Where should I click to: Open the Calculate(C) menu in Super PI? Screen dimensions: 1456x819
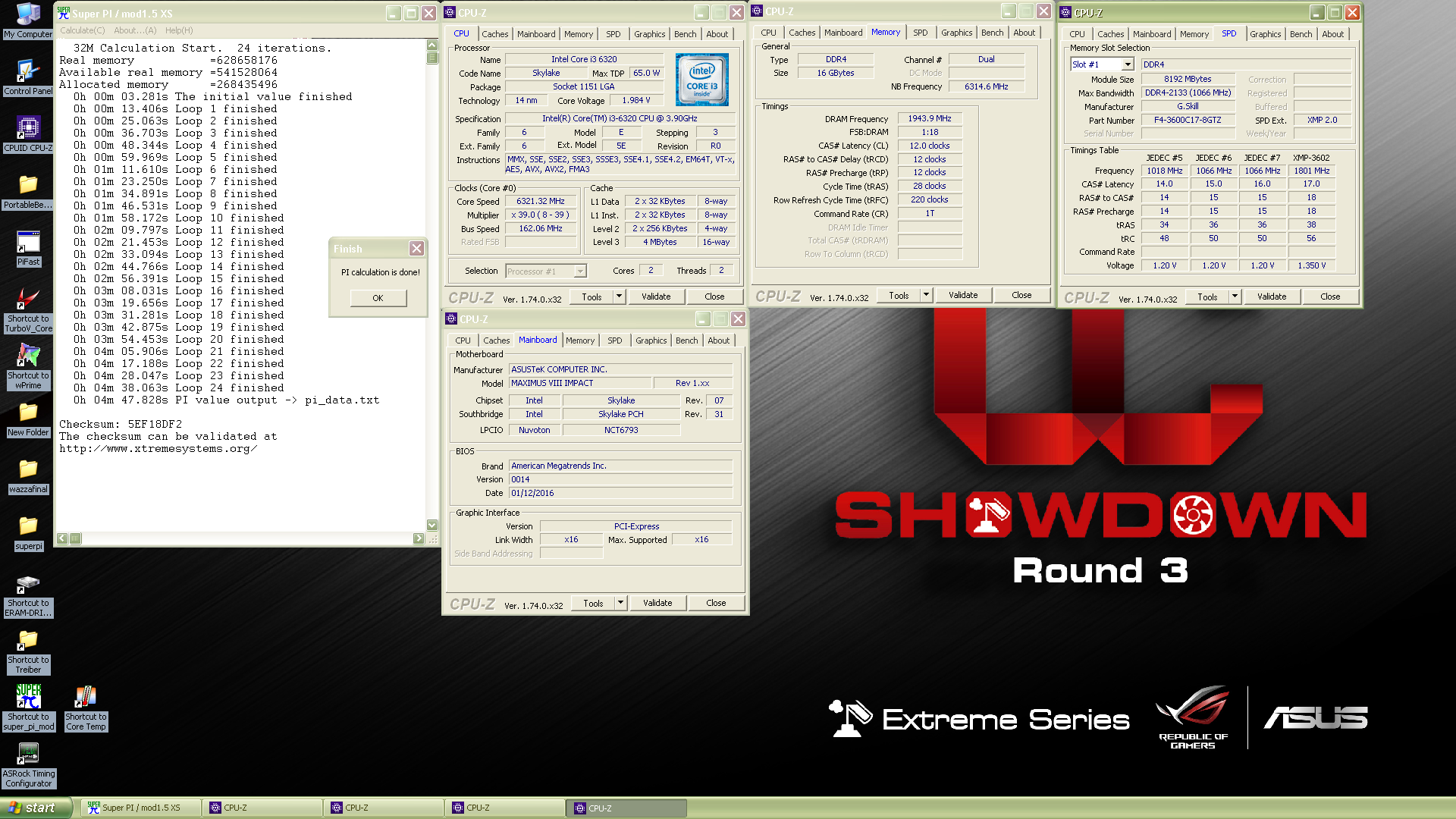coord(83,30)
